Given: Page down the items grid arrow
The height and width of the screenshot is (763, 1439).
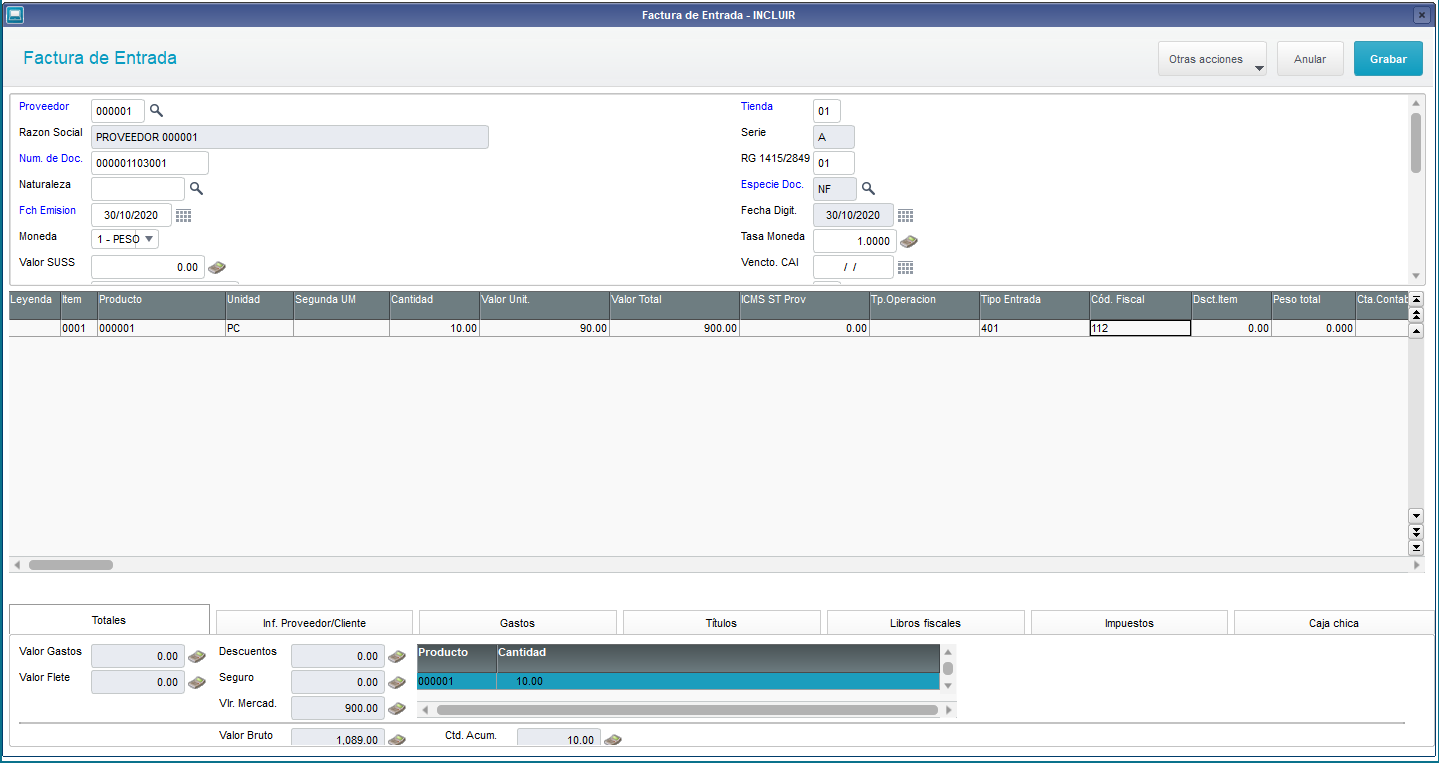Looking at the screenshot, I should click(x=1415, y=532).
